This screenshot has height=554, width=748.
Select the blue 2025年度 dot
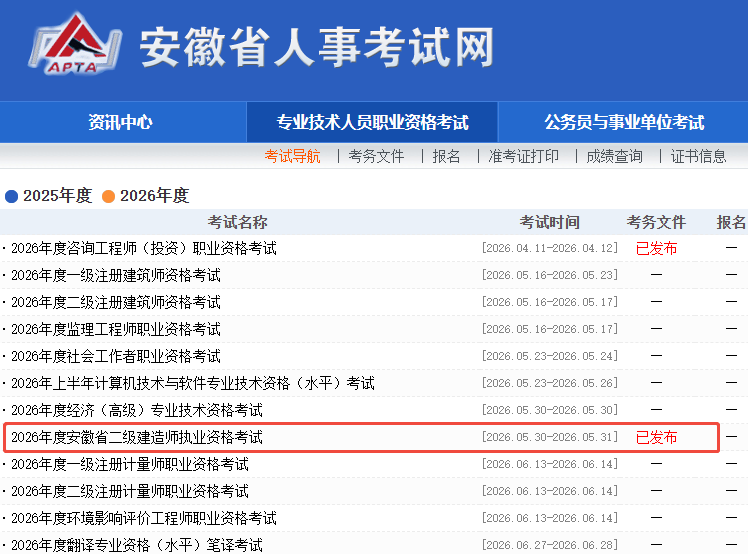[11, 196]
